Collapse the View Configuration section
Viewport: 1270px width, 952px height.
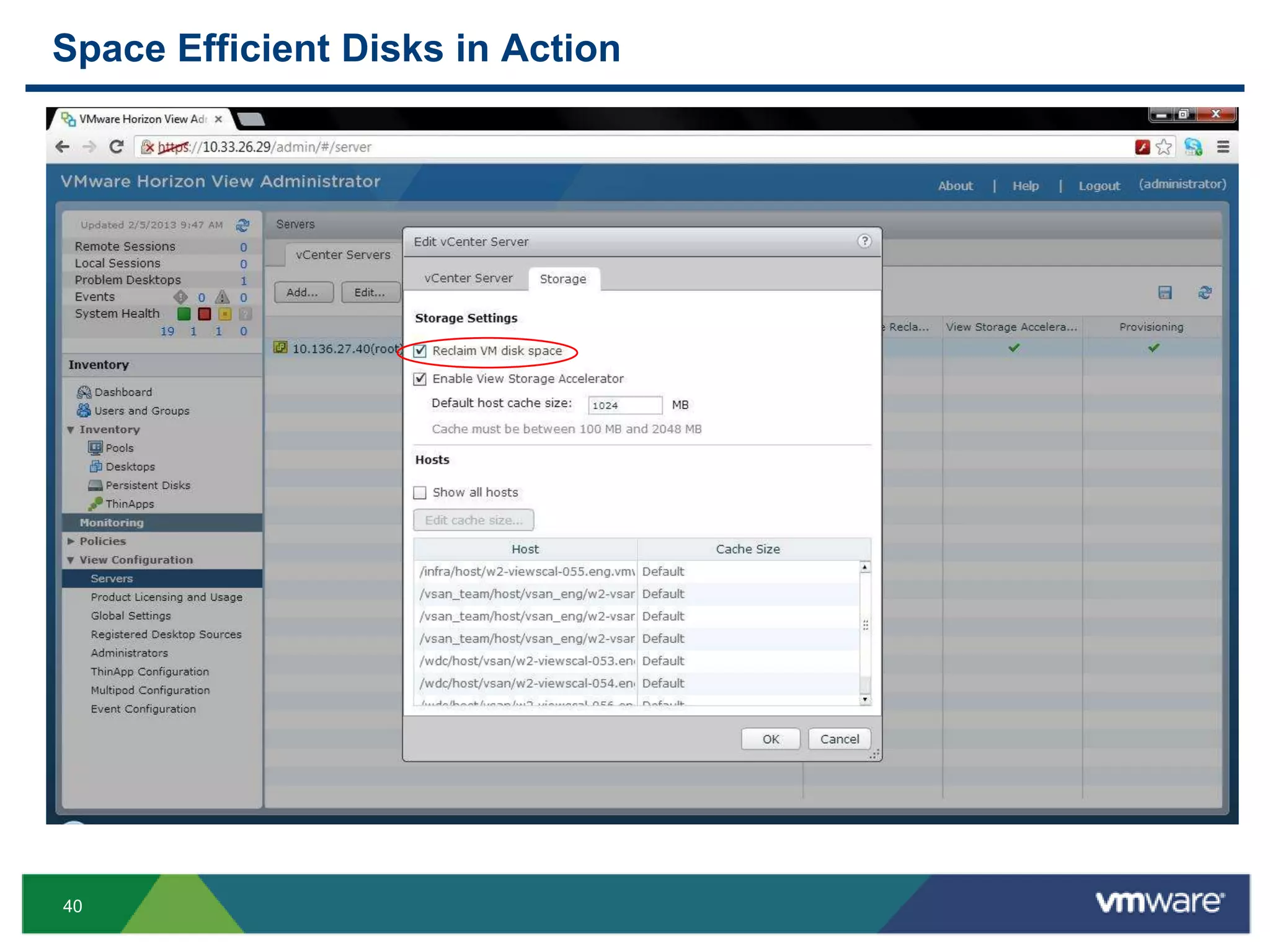click(x=71, y=560)
